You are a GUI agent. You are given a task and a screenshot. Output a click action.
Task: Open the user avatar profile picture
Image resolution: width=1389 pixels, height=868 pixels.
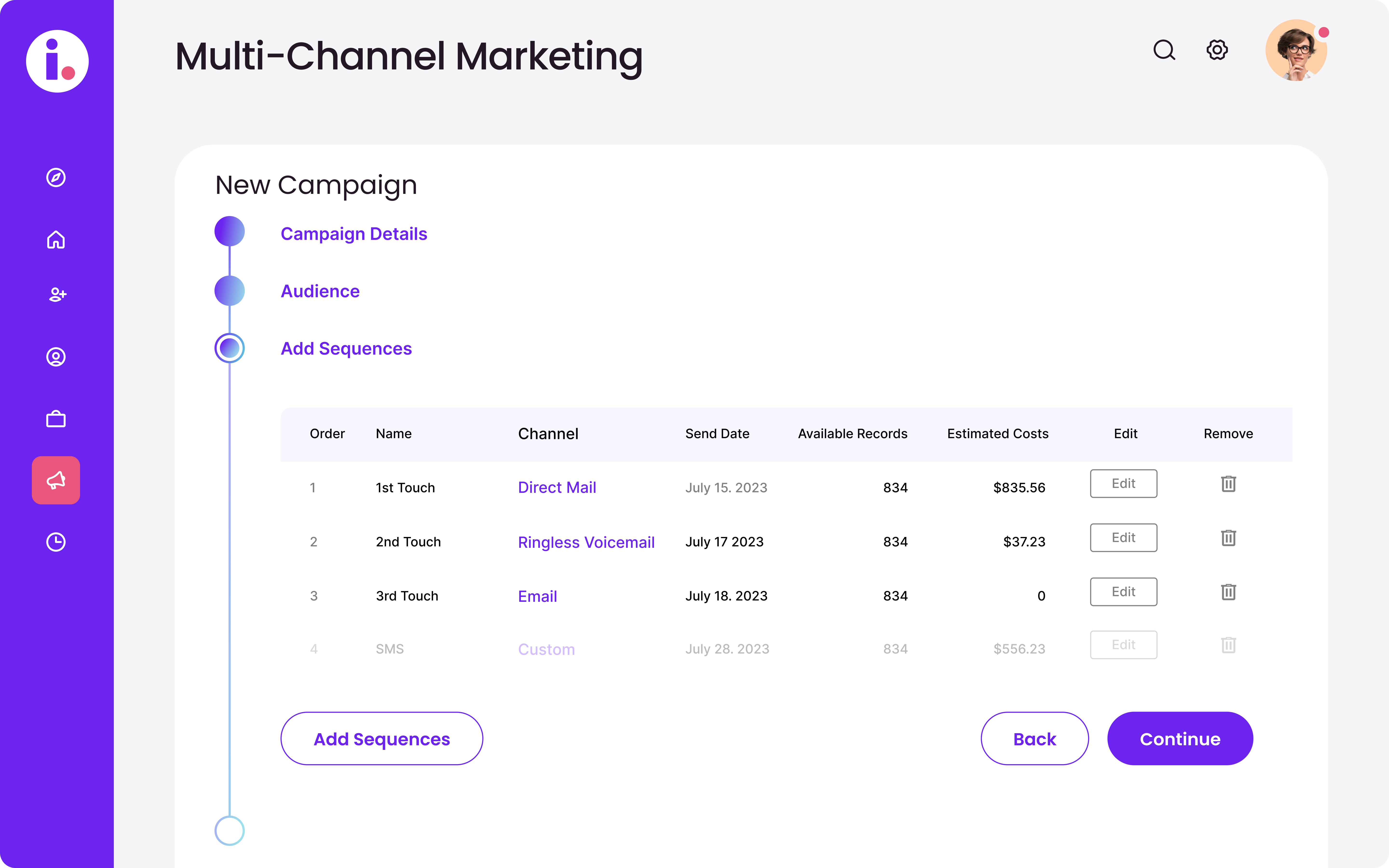(1295, 51)
